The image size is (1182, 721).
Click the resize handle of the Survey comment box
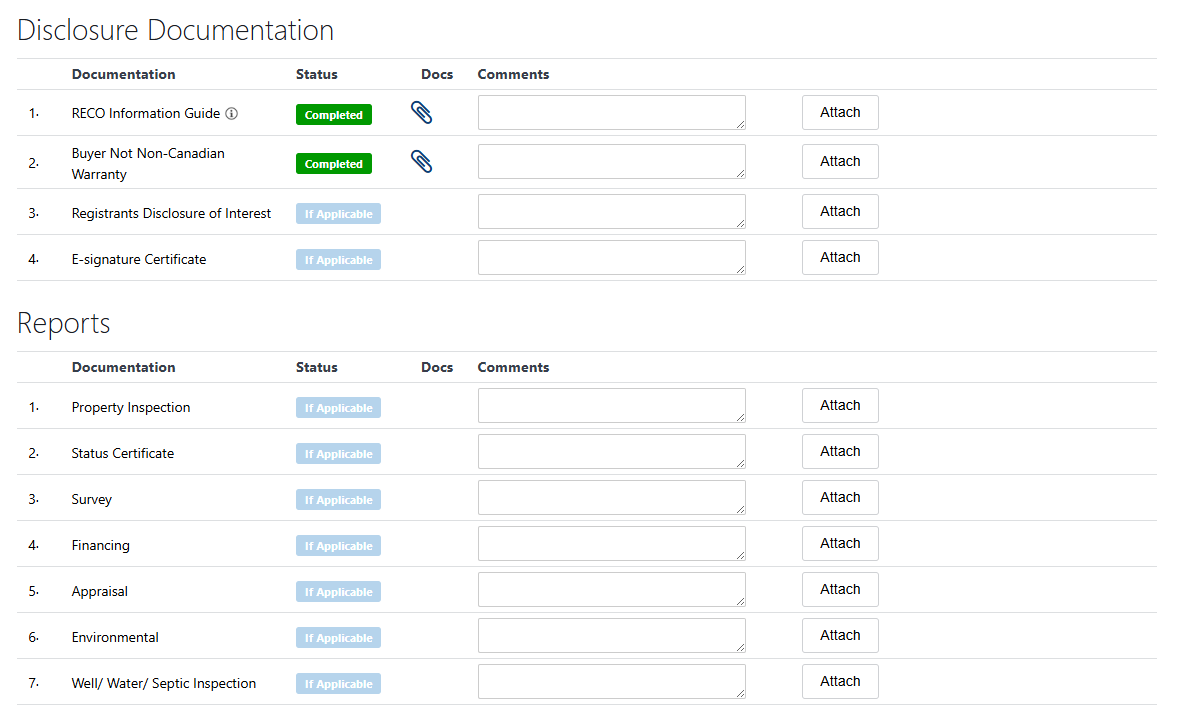tap(741, 508)
